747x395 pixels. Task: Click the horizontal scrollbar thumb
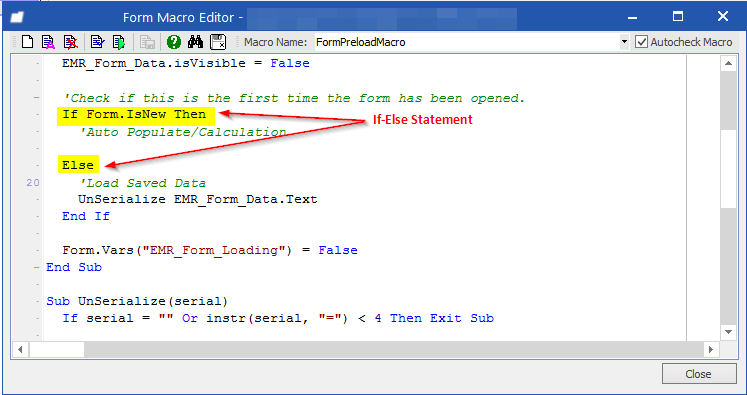[x=57, y=349]
